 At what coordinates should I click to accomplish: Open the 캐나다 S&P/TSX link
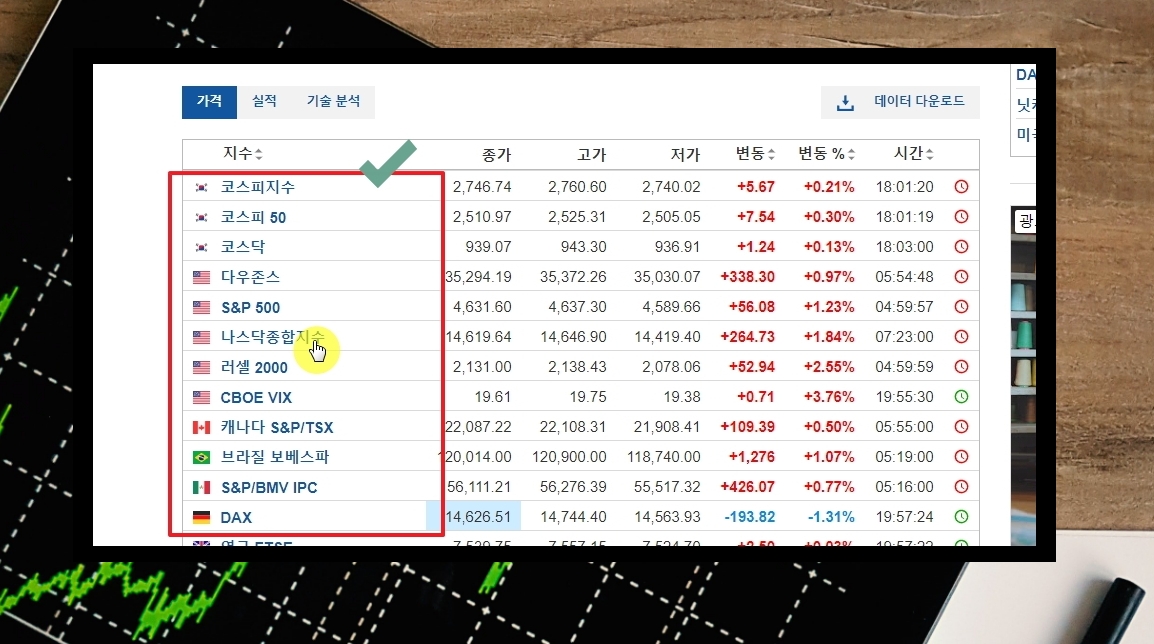(x=277, y=427)
